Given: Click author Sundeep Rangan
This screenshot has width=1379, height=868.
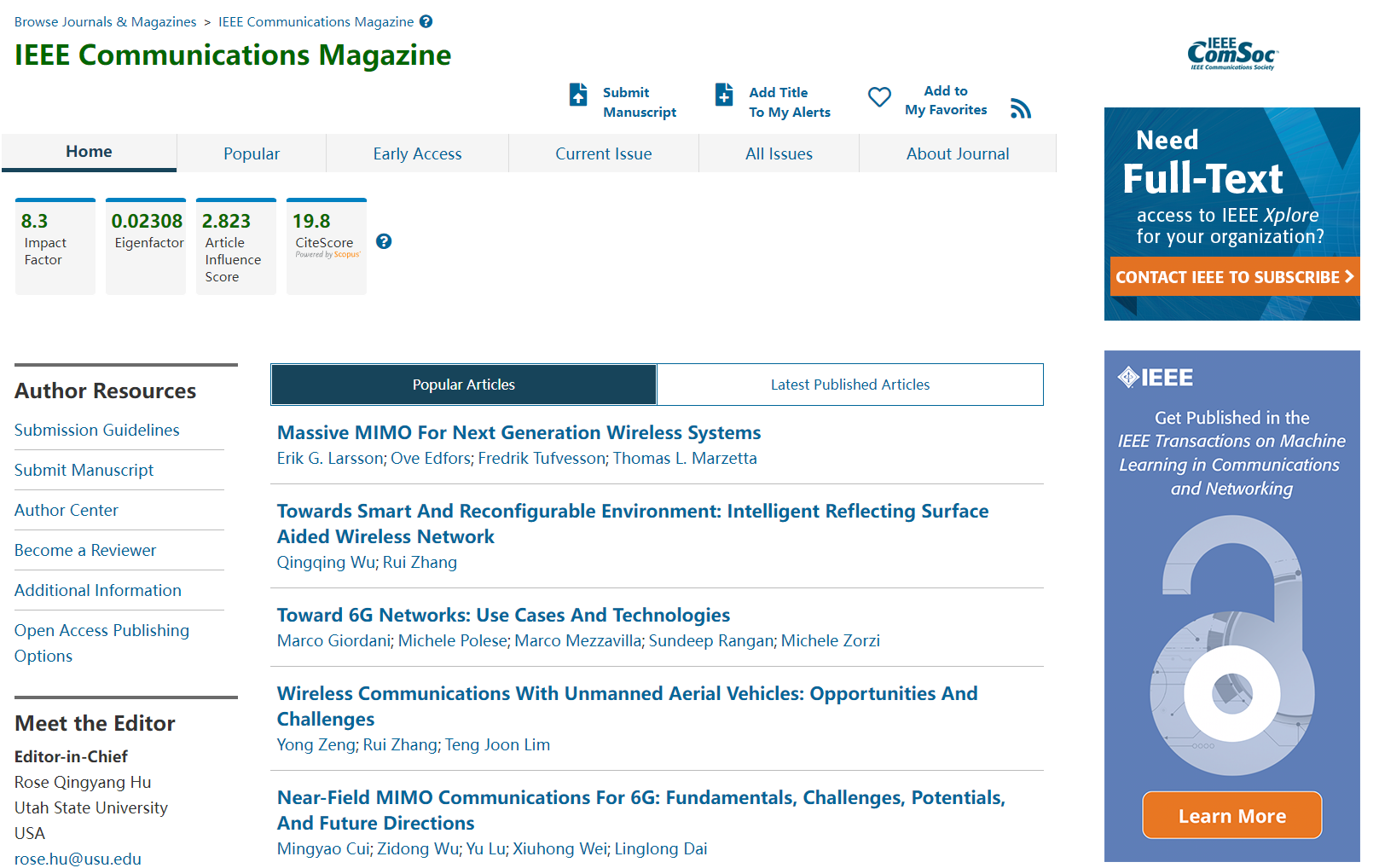Looking at the screenshot, I should [711, 640].
